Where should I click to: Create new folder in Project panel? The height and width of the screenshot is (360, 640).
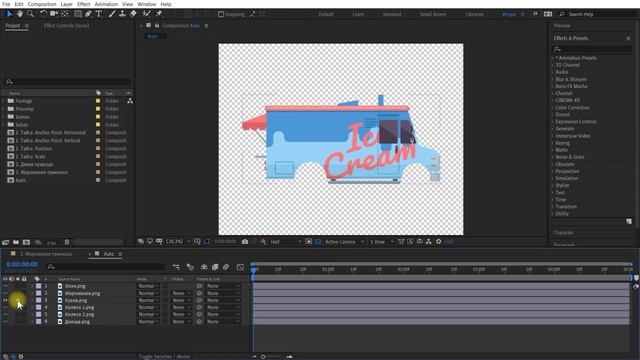16,242
